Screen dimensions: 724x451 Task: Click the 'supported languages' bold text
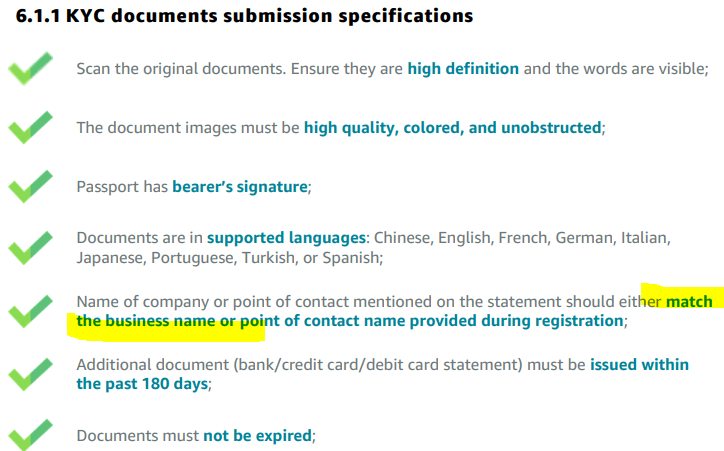point(286,238)
